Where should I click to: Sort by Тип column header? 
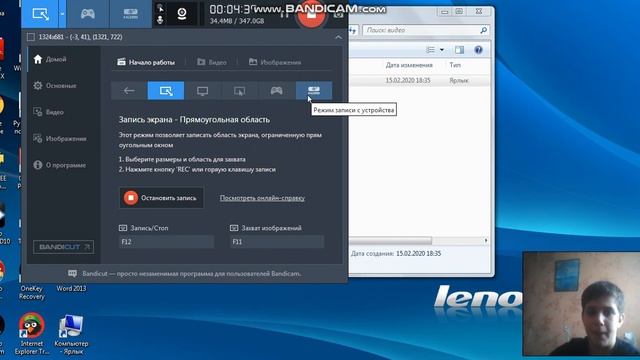455,65
